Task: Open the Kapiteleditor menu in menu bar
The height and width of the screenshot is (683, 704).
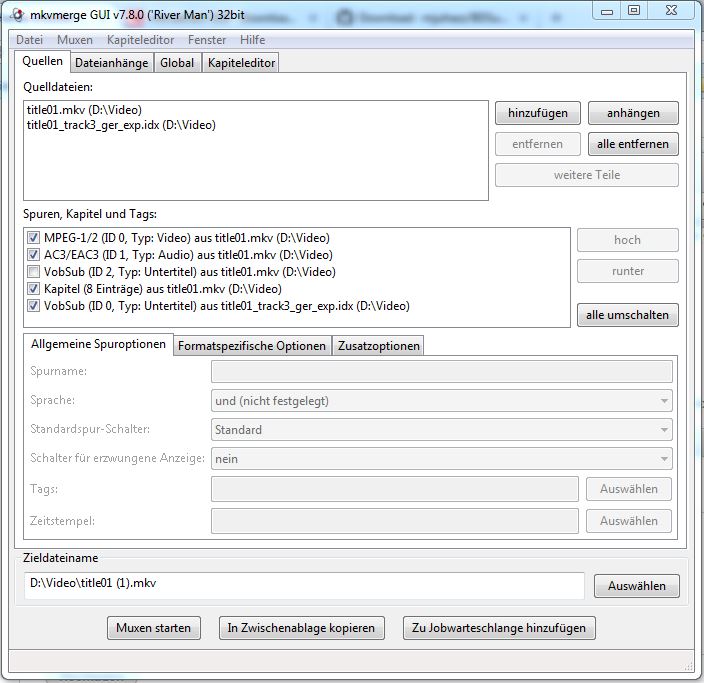Action: 140,40
